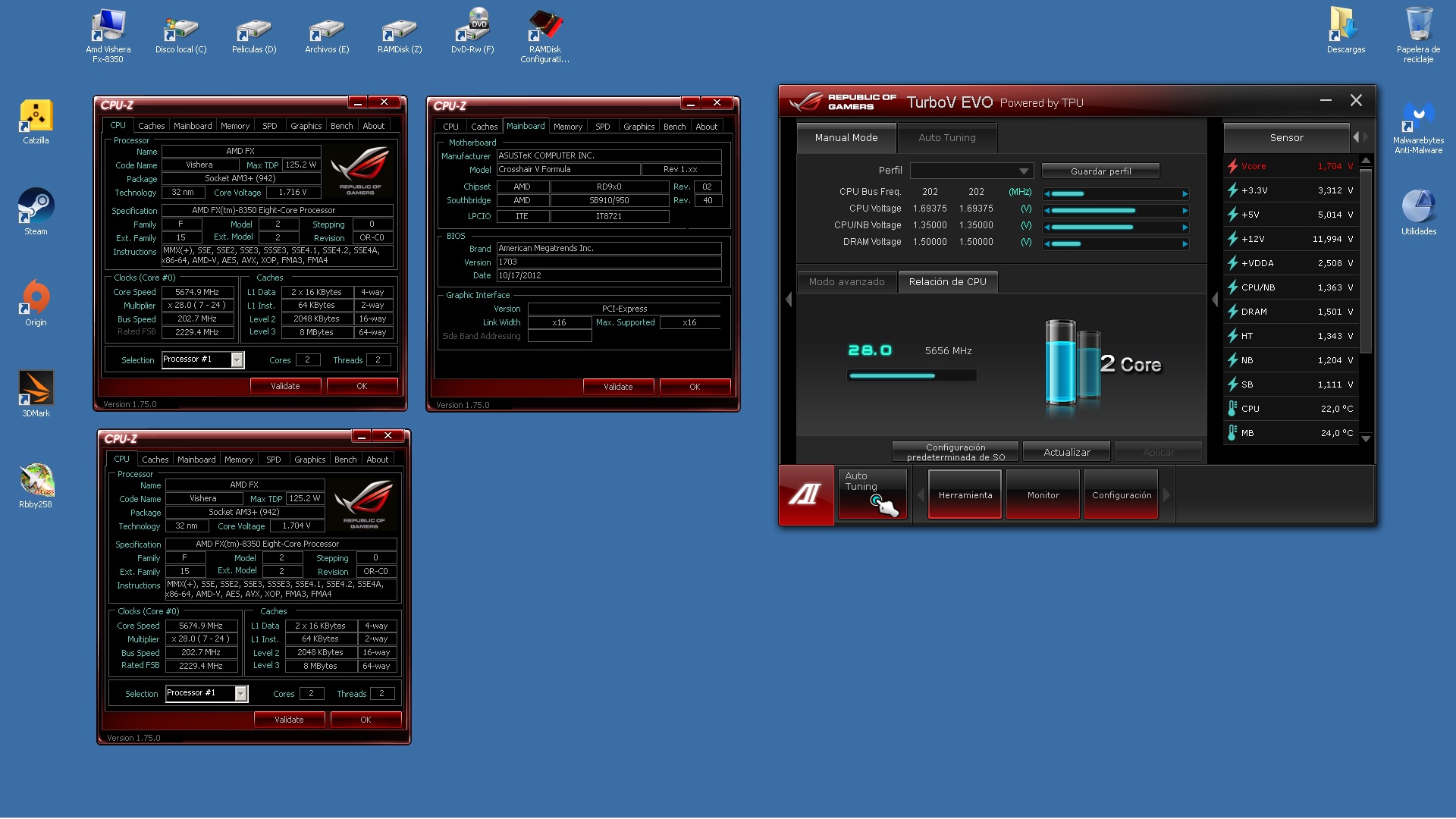Open Processor #1 dropdown in top CPU-Z
1456x819 pixels.
point(237,359)
